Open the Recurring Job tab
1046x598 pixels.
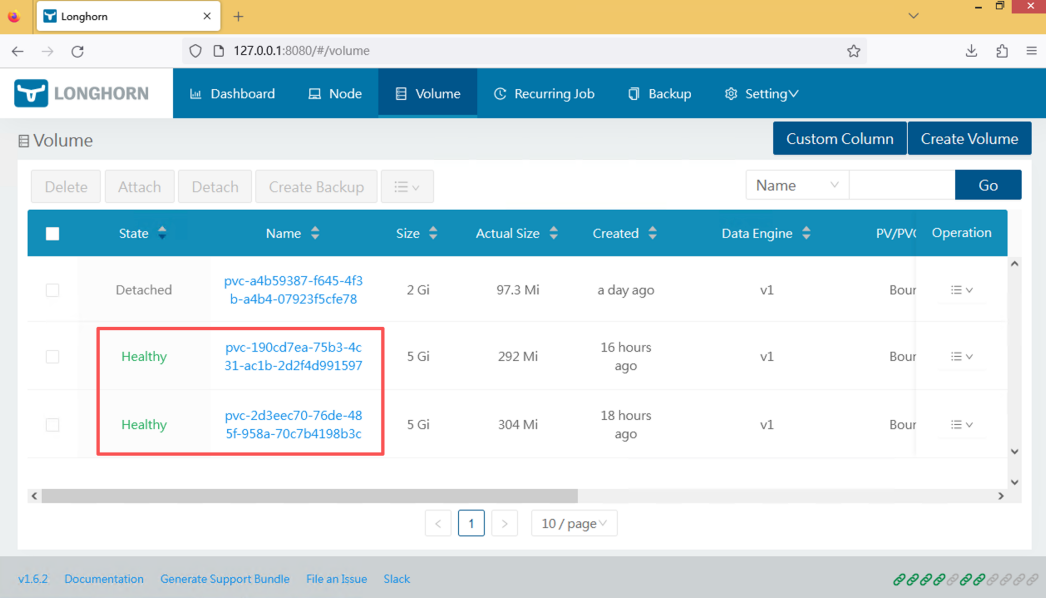click(544, 93)
